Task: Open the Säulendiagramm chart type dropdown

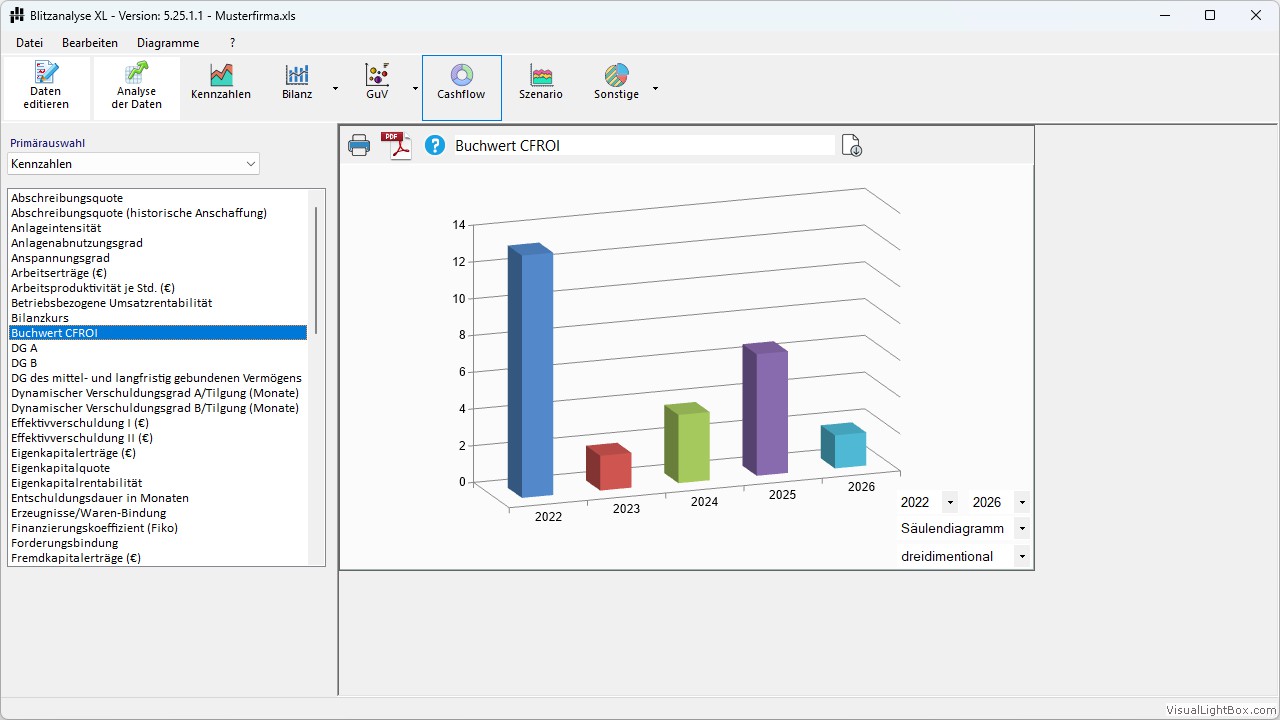Action: click(1021, 528)
